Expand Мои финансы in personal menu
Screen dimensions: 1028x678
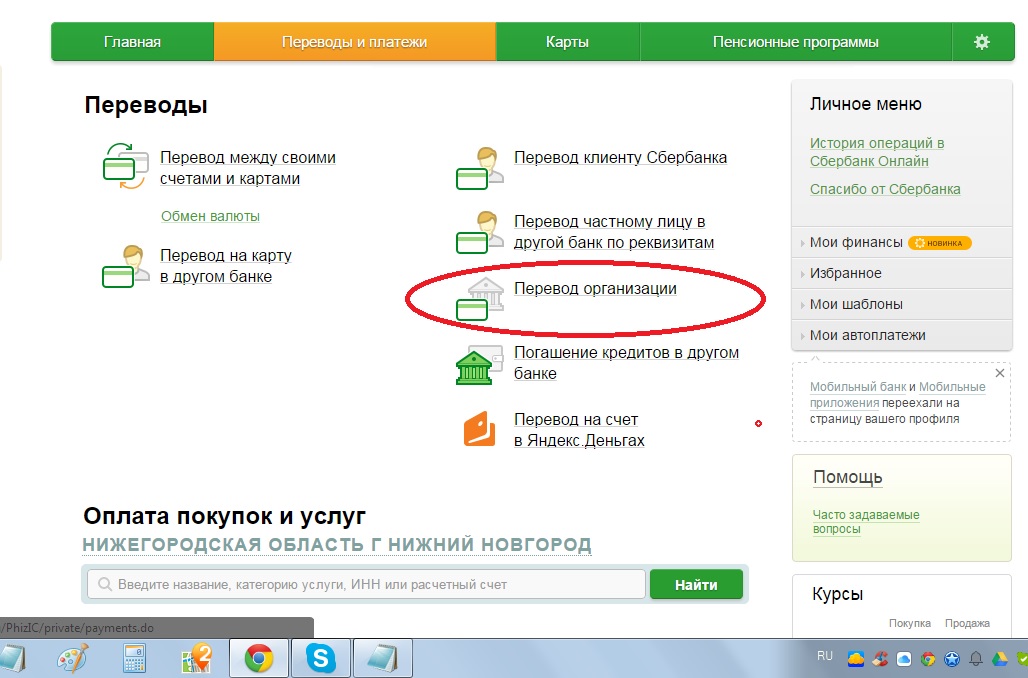(x=856, y=243)
